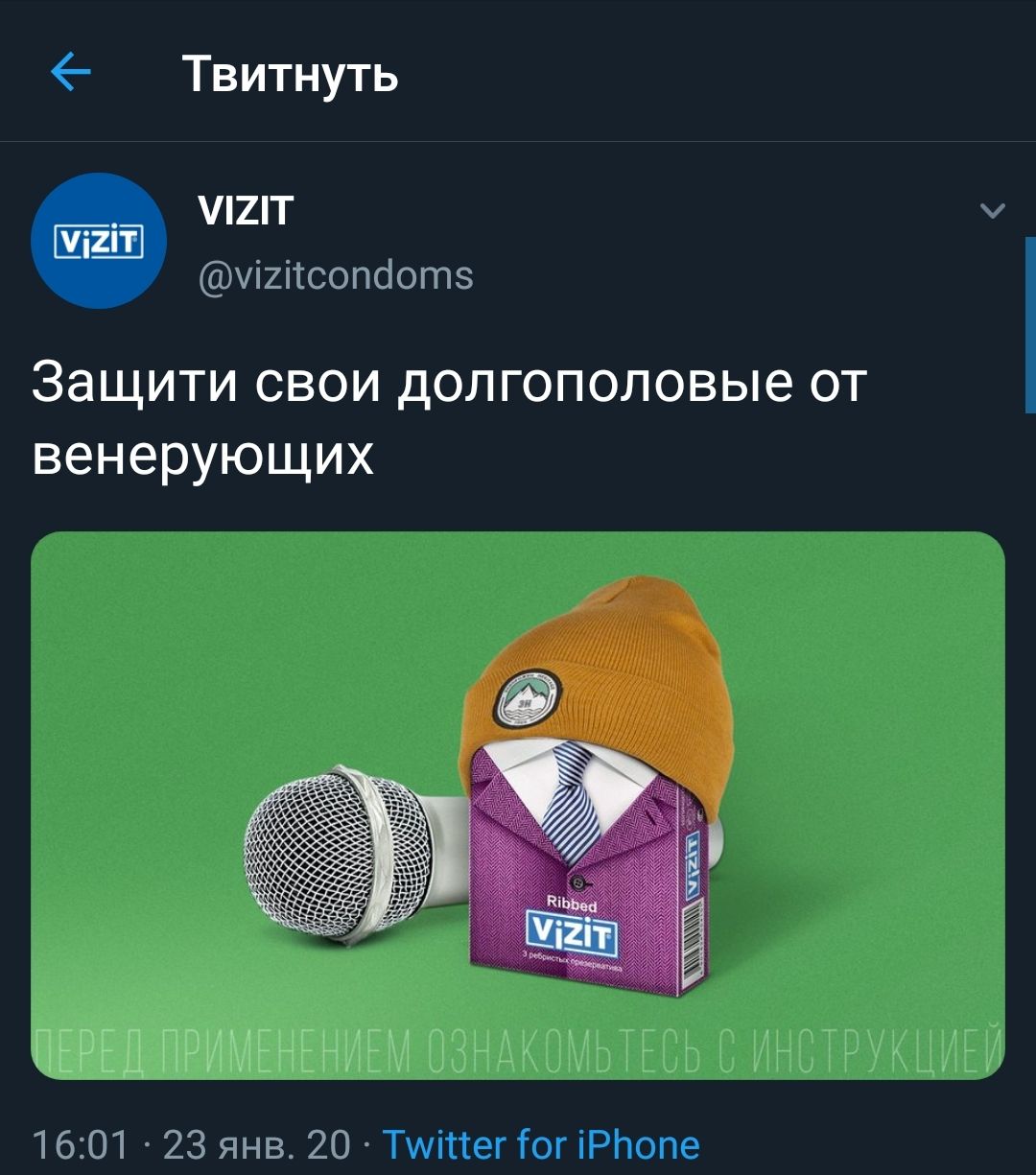Open the @vizitcondoms handle

[x=335, y=275]
